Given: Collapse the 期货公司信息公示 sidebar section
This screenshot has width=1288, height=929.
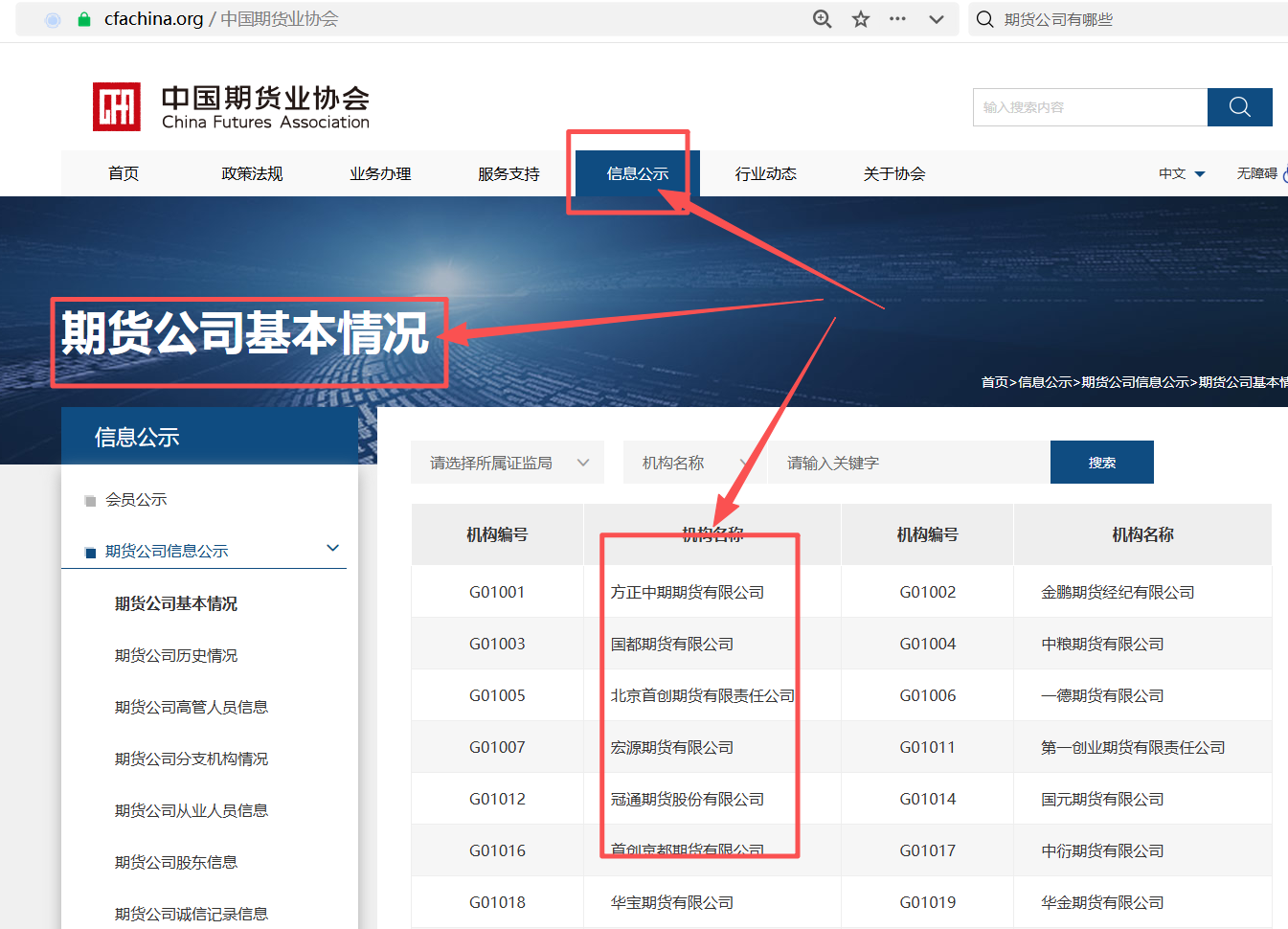Looking at the screenshot, I should coord(333,549).
